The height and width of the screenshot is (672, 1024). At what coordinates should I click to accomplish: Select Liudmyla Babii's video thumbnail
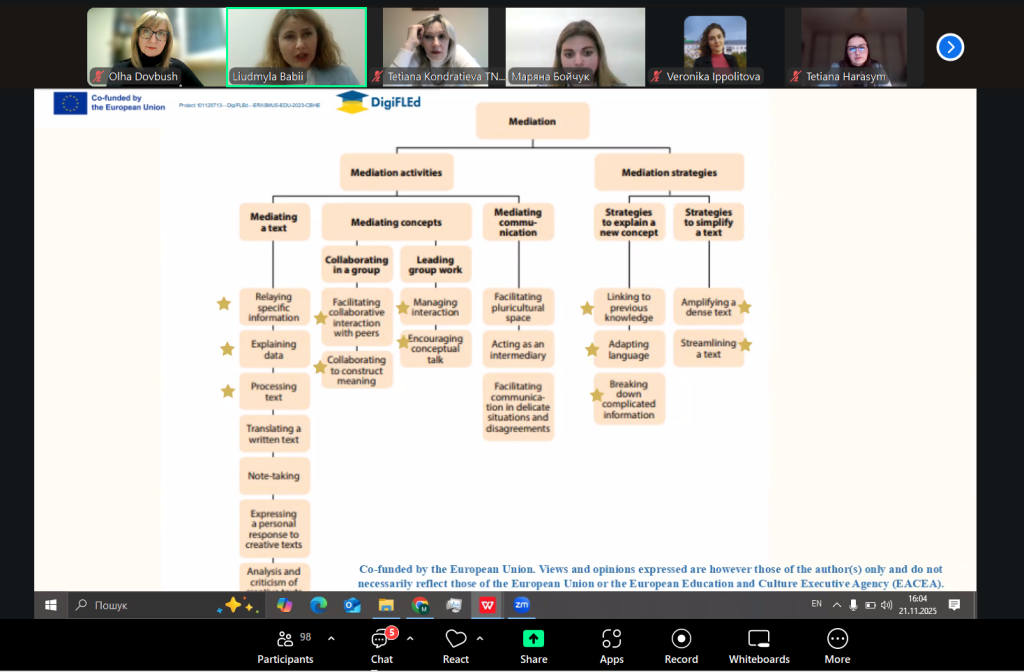[x=297, y=47]
